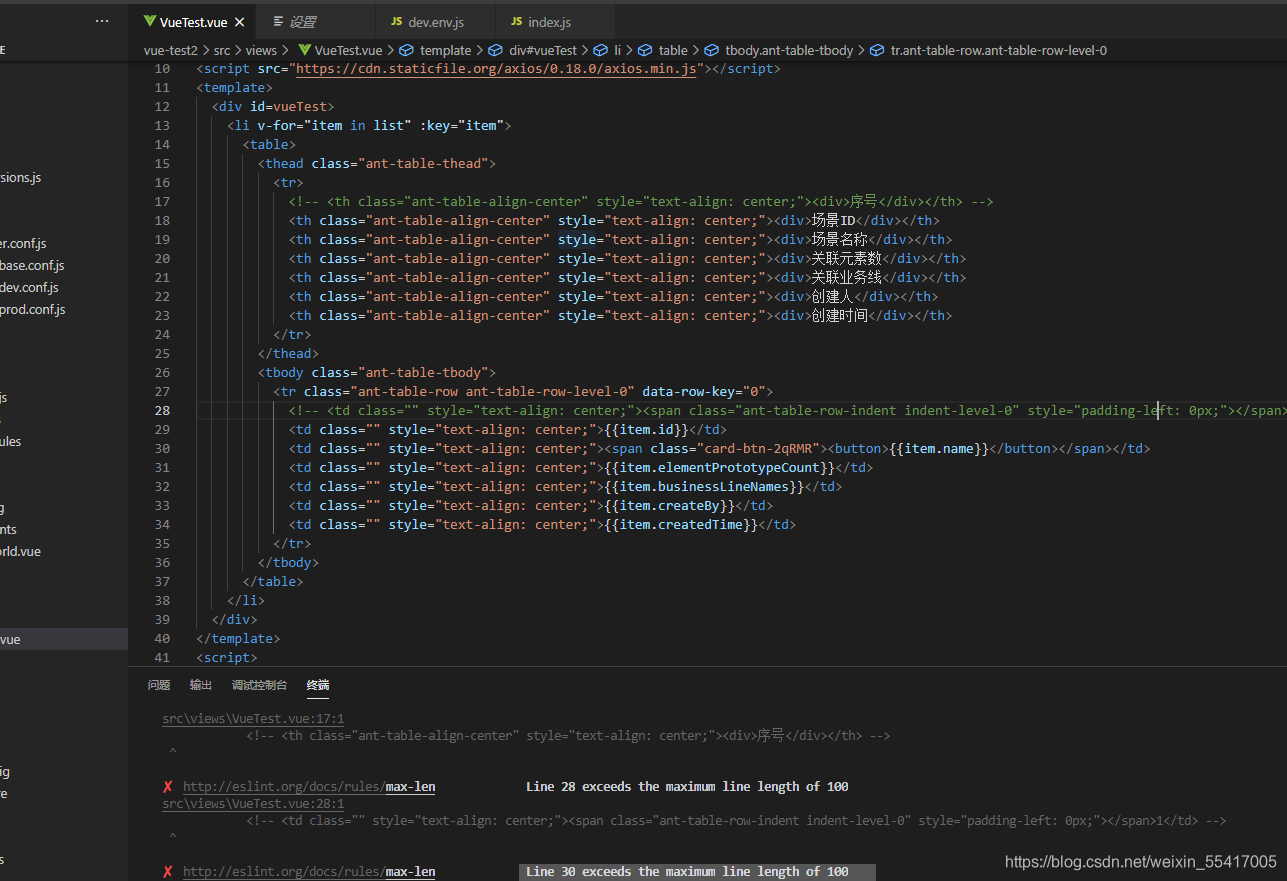Open the tr.ant-table-row breadcrumb symbol

pyautogui.click(x=989, y=50)
